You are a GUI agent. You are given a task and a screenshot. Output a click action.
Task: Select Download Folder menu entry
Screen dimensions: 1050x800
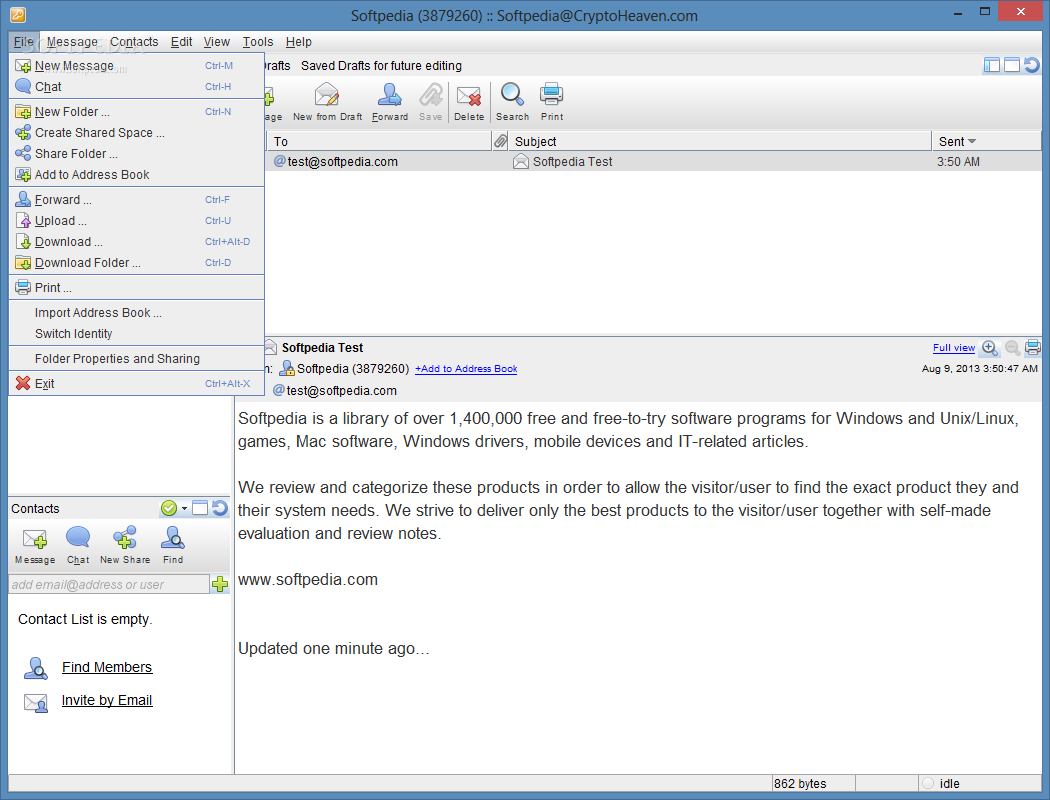pyautogui.click(x=137, y=262)
